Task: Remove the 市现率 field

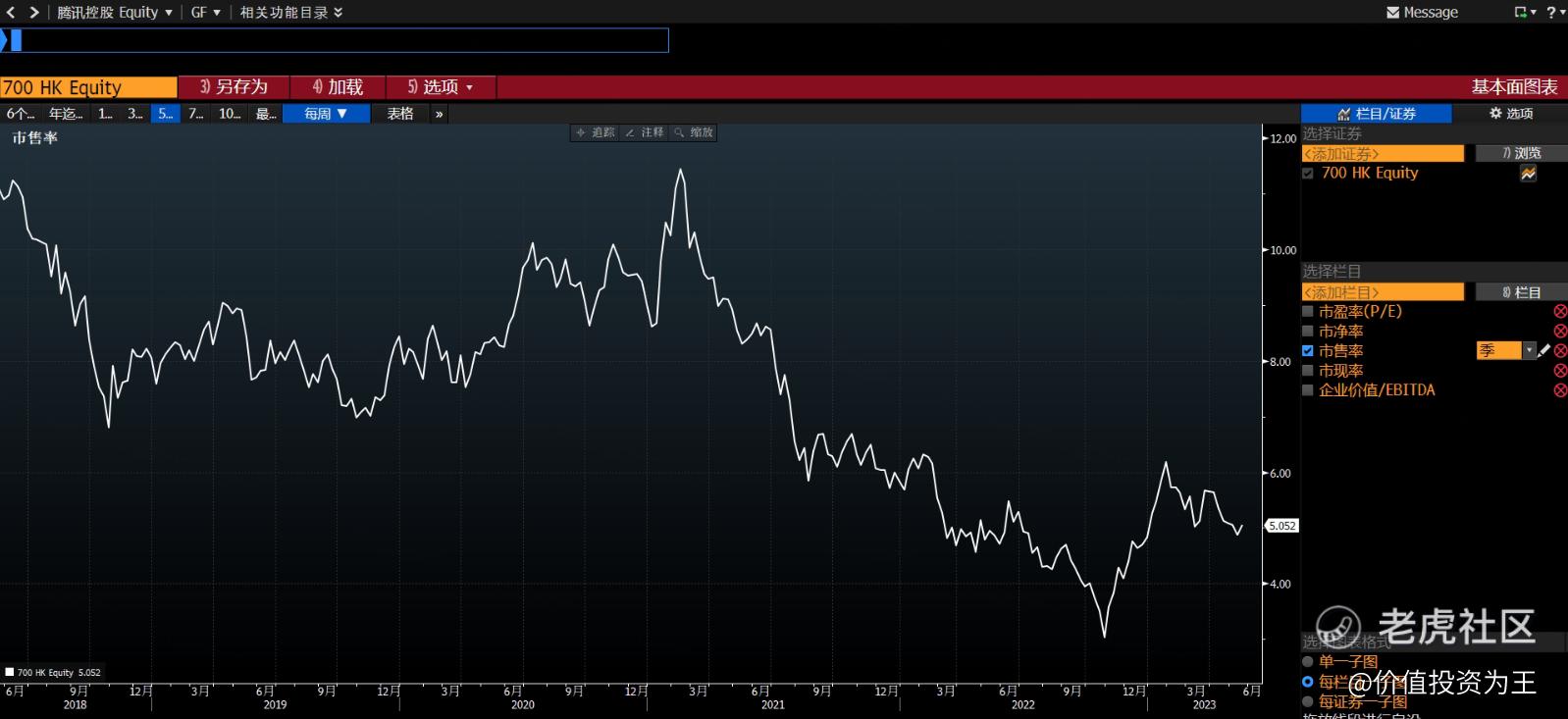Action: pyautogui.click(x=1560, y=371)
